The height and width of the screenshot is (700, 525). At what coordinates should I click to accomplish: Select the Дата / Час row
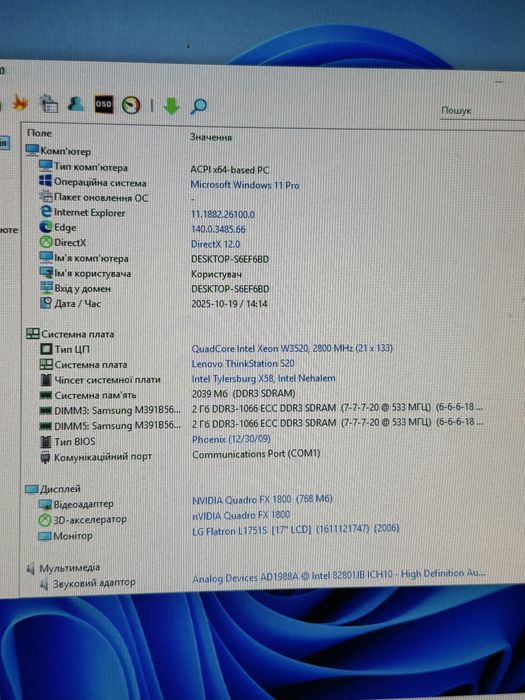[x=71, y=303]
